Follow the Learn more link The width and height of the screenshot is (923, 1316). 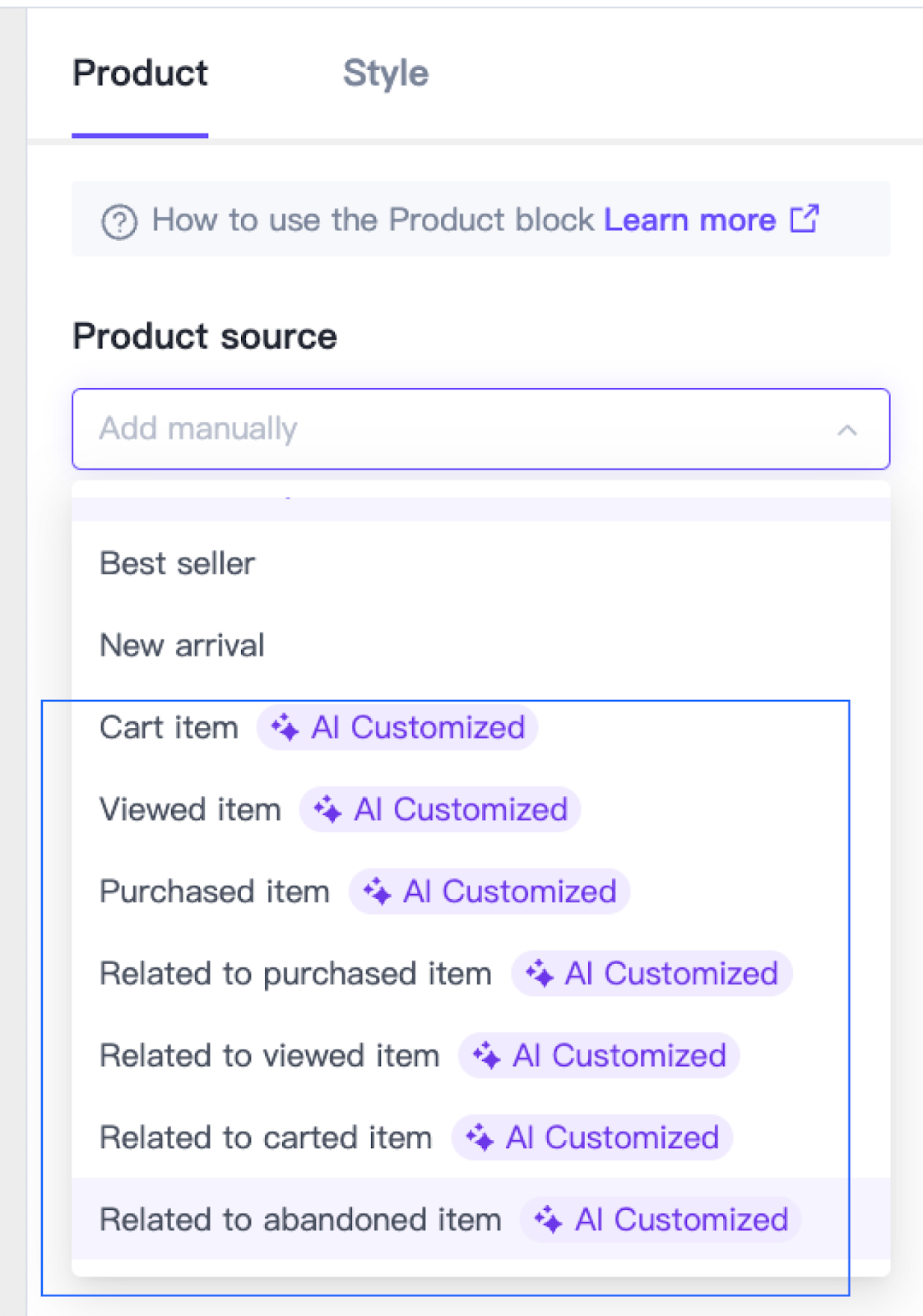pyautogui.click(x=690, y=220)
